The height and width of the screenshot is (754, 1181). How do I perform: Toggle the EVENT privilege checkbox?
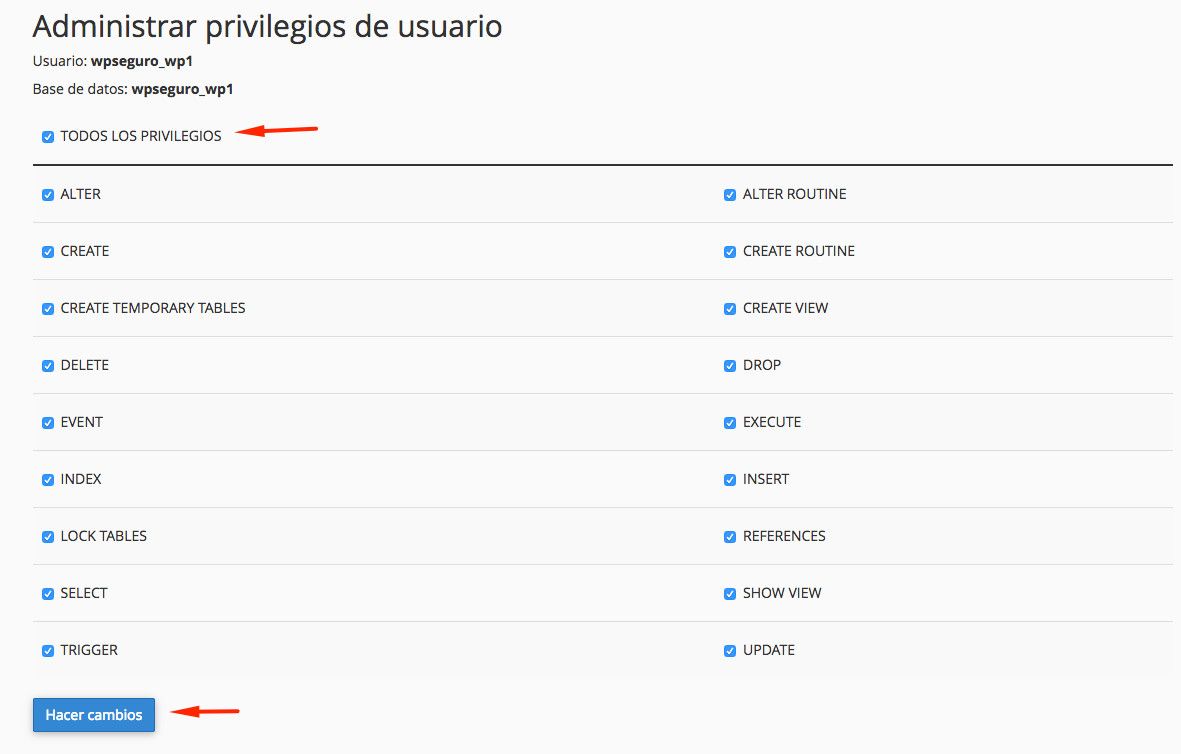(48, 423)
